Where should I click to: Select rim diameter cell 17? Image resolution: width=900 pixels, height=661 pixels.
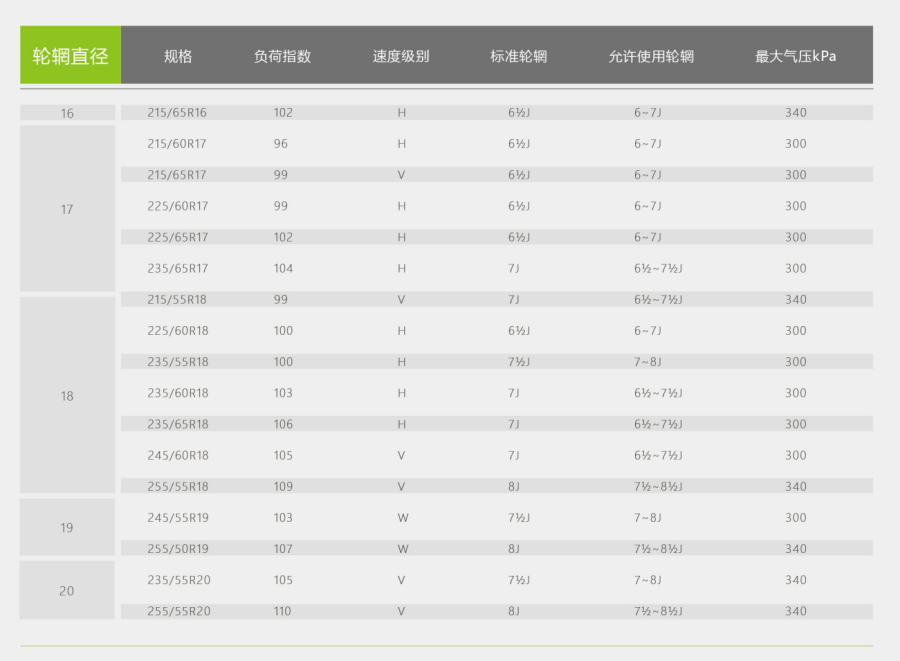point(68,209)
